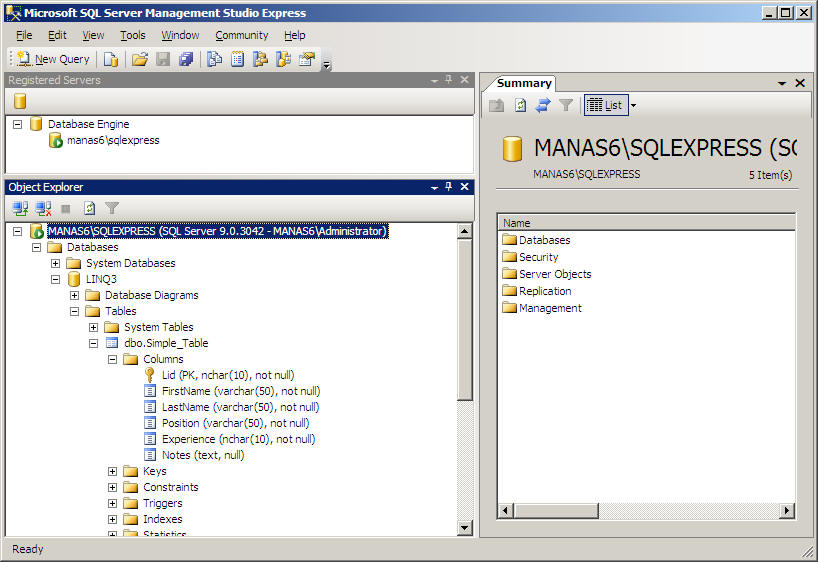Open the Help menu
Viewport: 818px width, 562px height.
tap(295, 35)
